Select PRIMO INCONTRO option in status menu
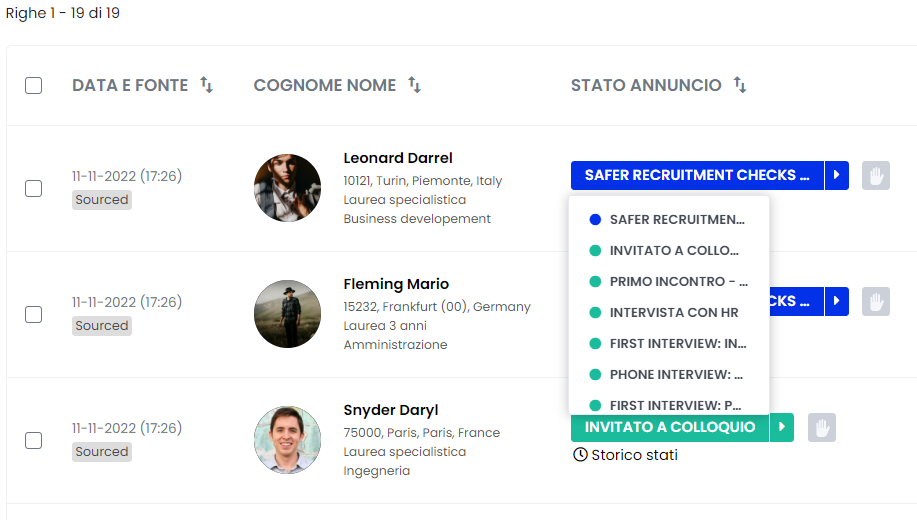Image resolution: width=917 pixels, height=520 pixels. point(668,281)
